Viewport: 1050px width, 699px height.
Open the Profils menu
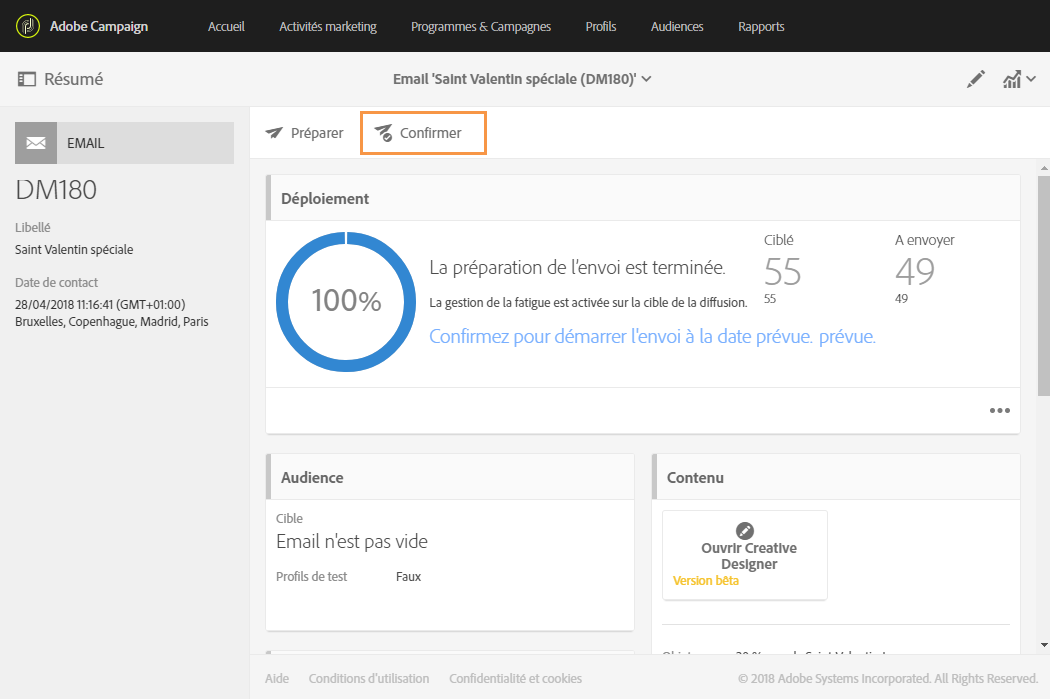click(x=601, y=26)
